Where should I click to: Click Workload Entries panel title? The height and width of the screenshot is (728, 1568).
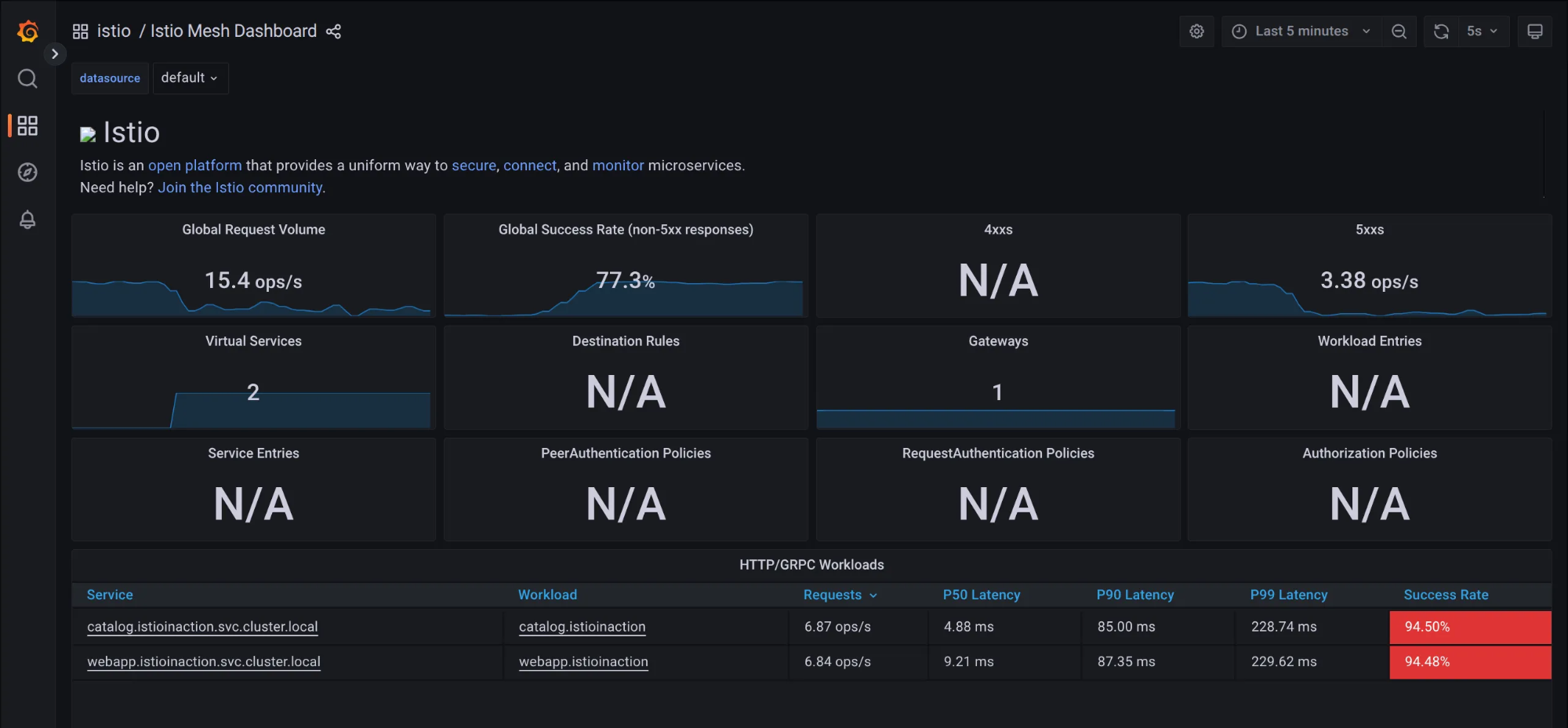pyautogui.click(x=1370, y=341)
